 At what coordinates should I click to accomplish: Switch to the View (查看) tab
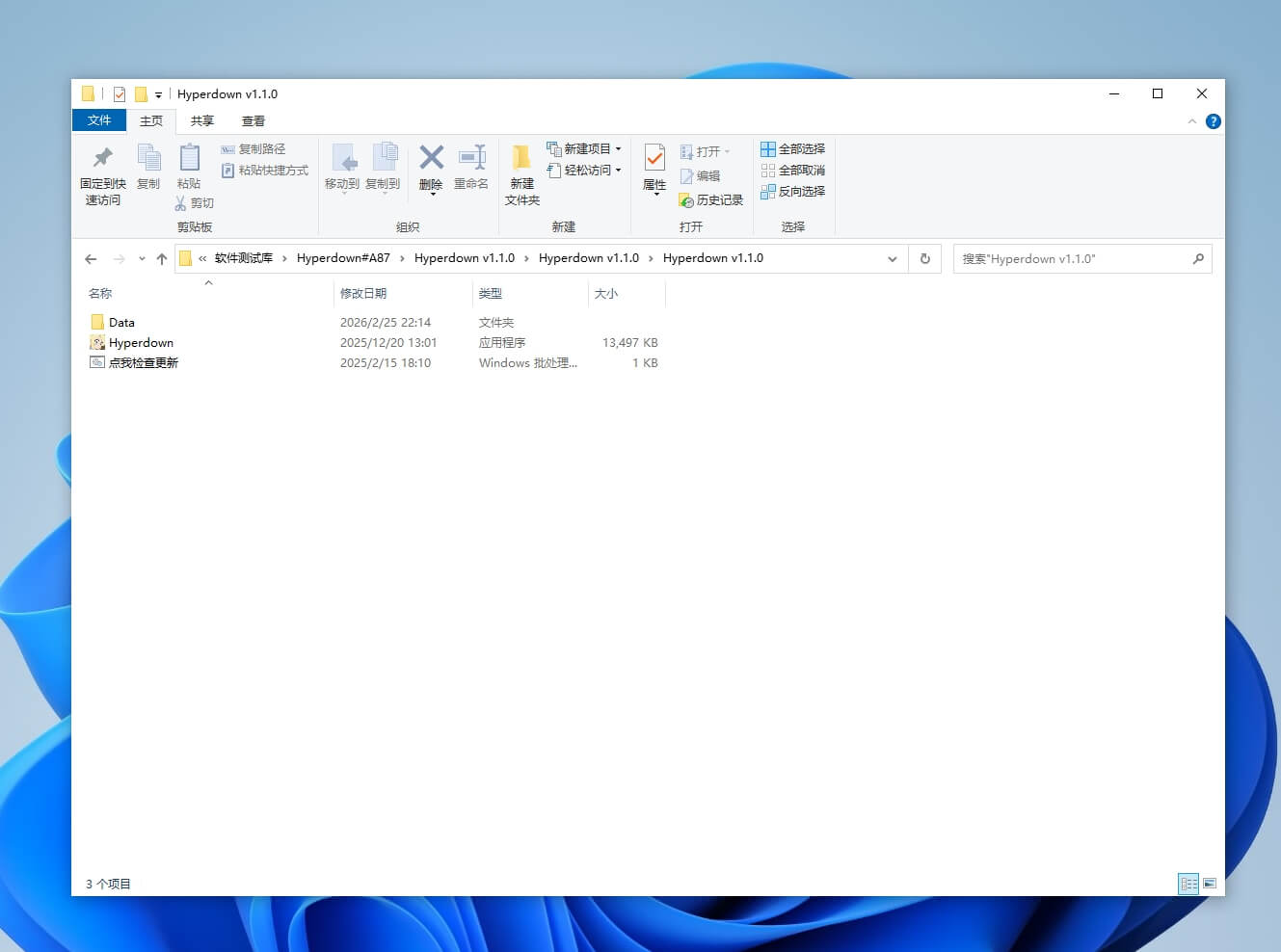pyautogui.click(x=253, y=121)
